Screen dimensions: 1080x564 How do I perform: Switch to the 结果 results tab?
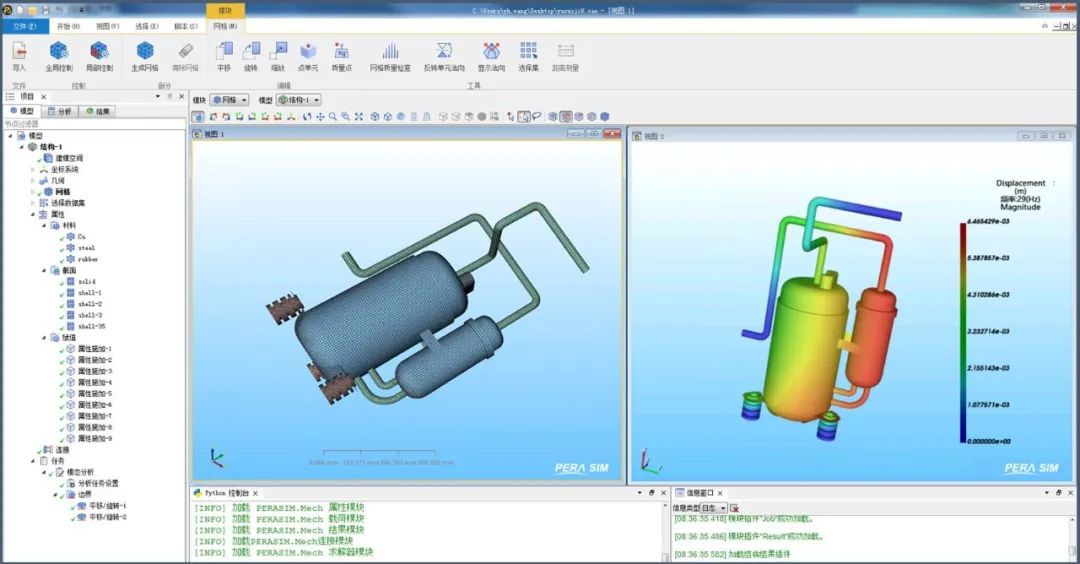99,111
